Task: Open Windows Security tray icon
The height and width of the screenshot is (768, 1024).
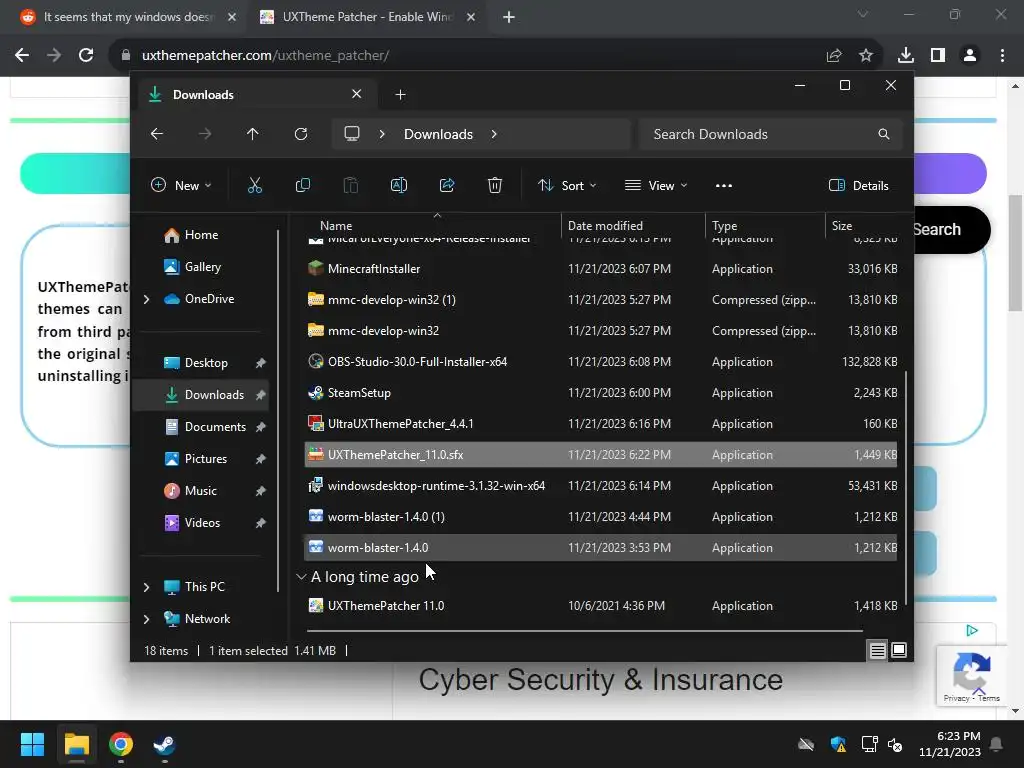Action: pos(838,744)
